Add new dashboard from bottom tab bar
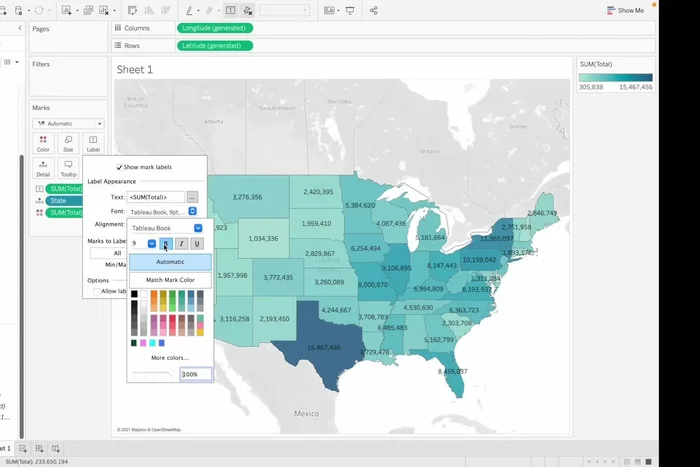This screenshot has height=467, width=700. point(39,449)
